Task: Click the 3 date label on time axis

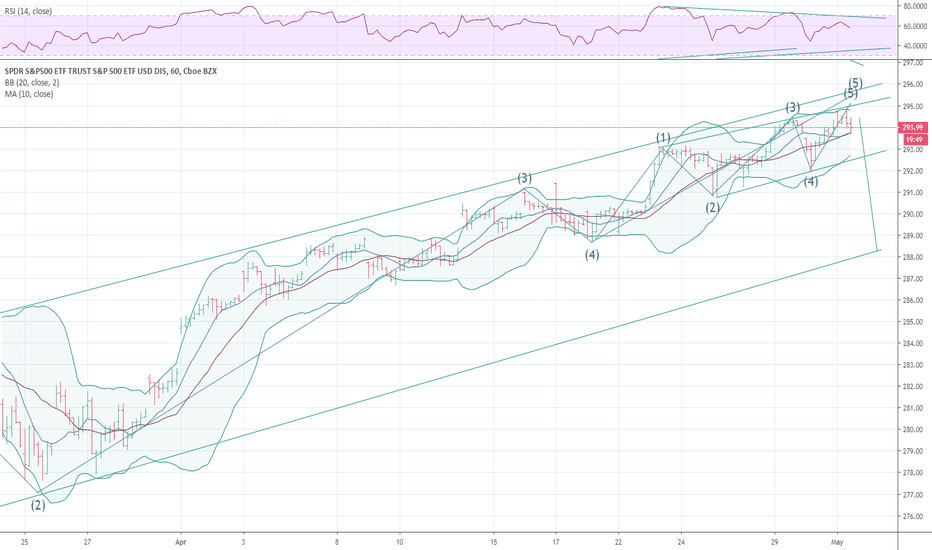Action: pyautogui.click(x=244, y=542)
